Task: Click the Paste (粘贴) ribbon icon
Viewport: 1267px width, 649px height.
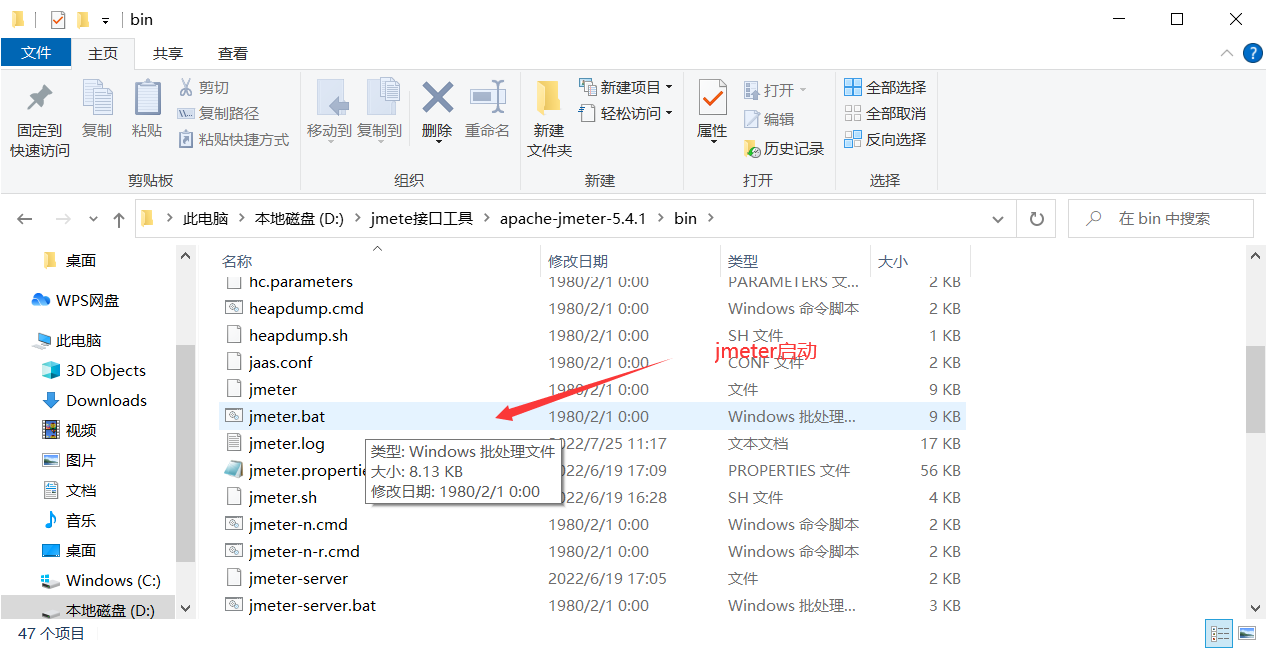Action: point(147,99)
